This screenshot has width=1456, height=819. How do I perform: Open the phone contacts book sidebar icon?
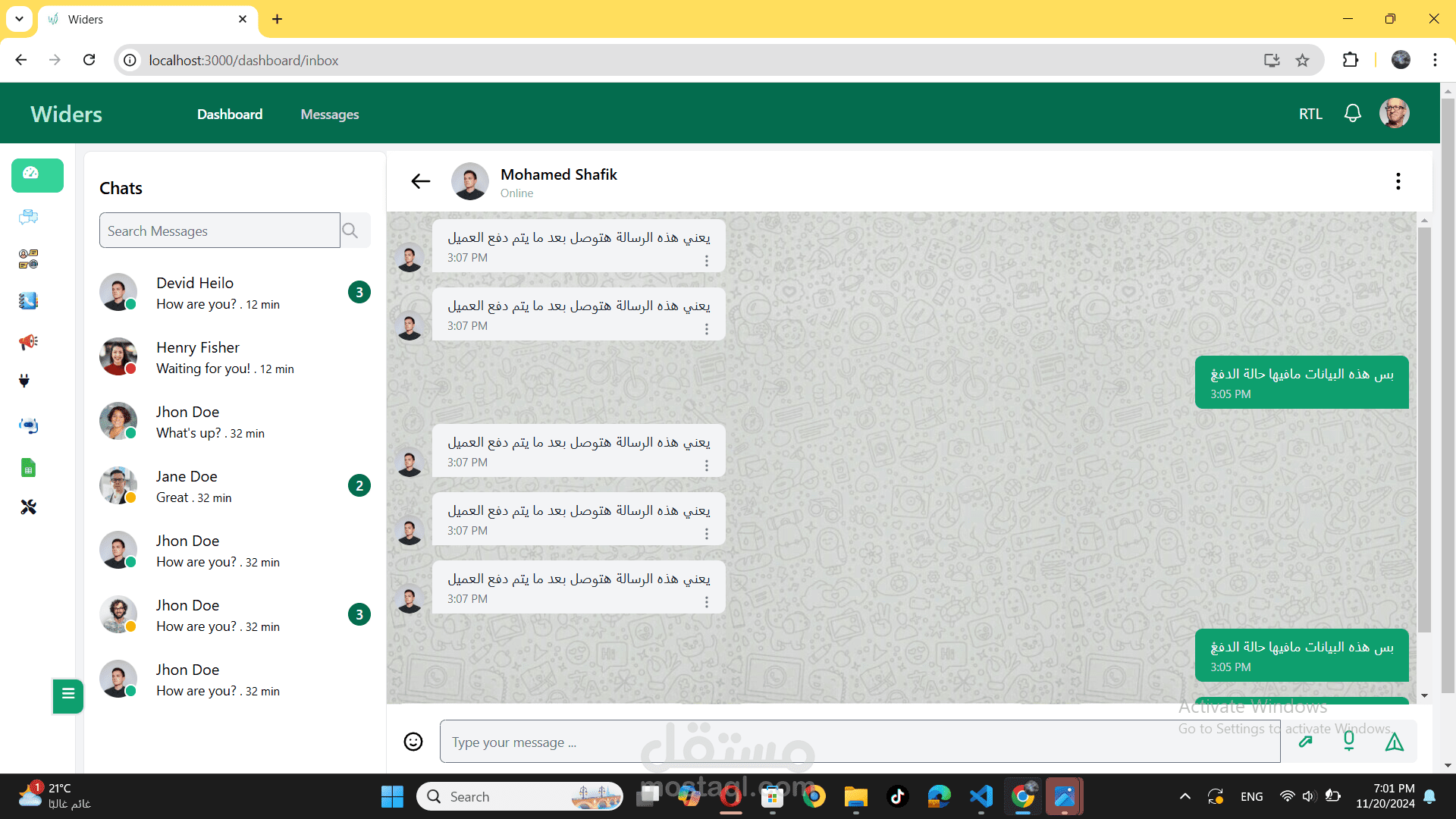[x=28, y=301]
